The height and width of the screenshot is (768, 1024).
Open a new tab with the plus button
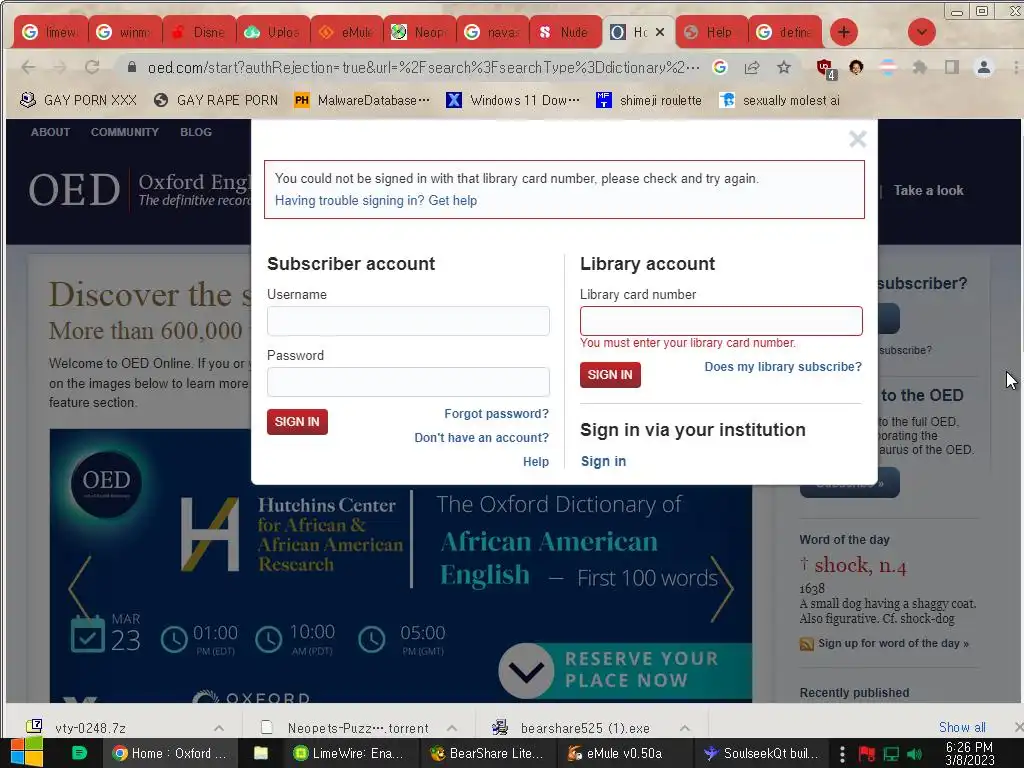pos(844,32)
